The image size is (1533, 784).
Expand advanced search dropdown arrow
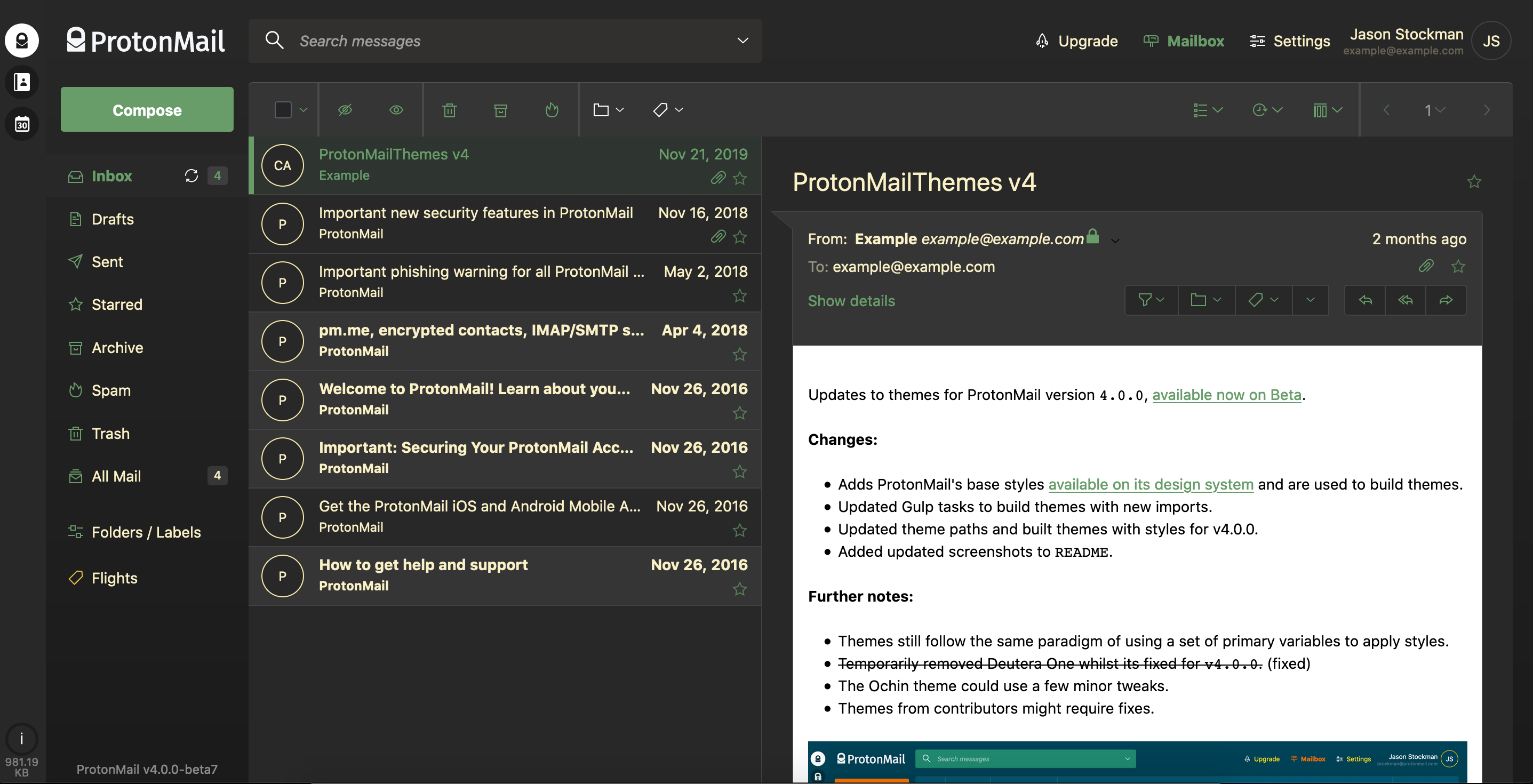(742, 41)
